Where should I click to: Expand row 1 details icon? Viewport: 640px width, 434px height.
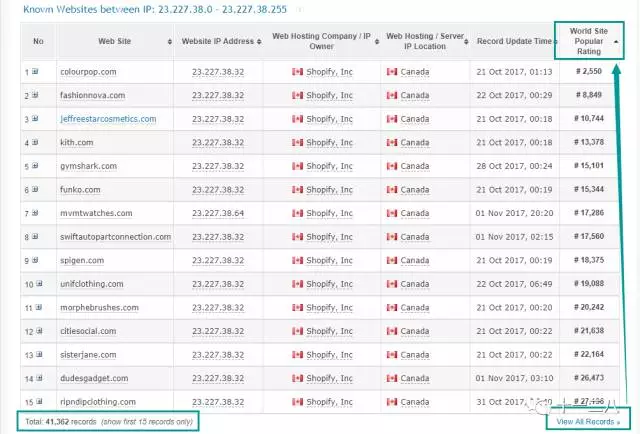coord(35,72)
